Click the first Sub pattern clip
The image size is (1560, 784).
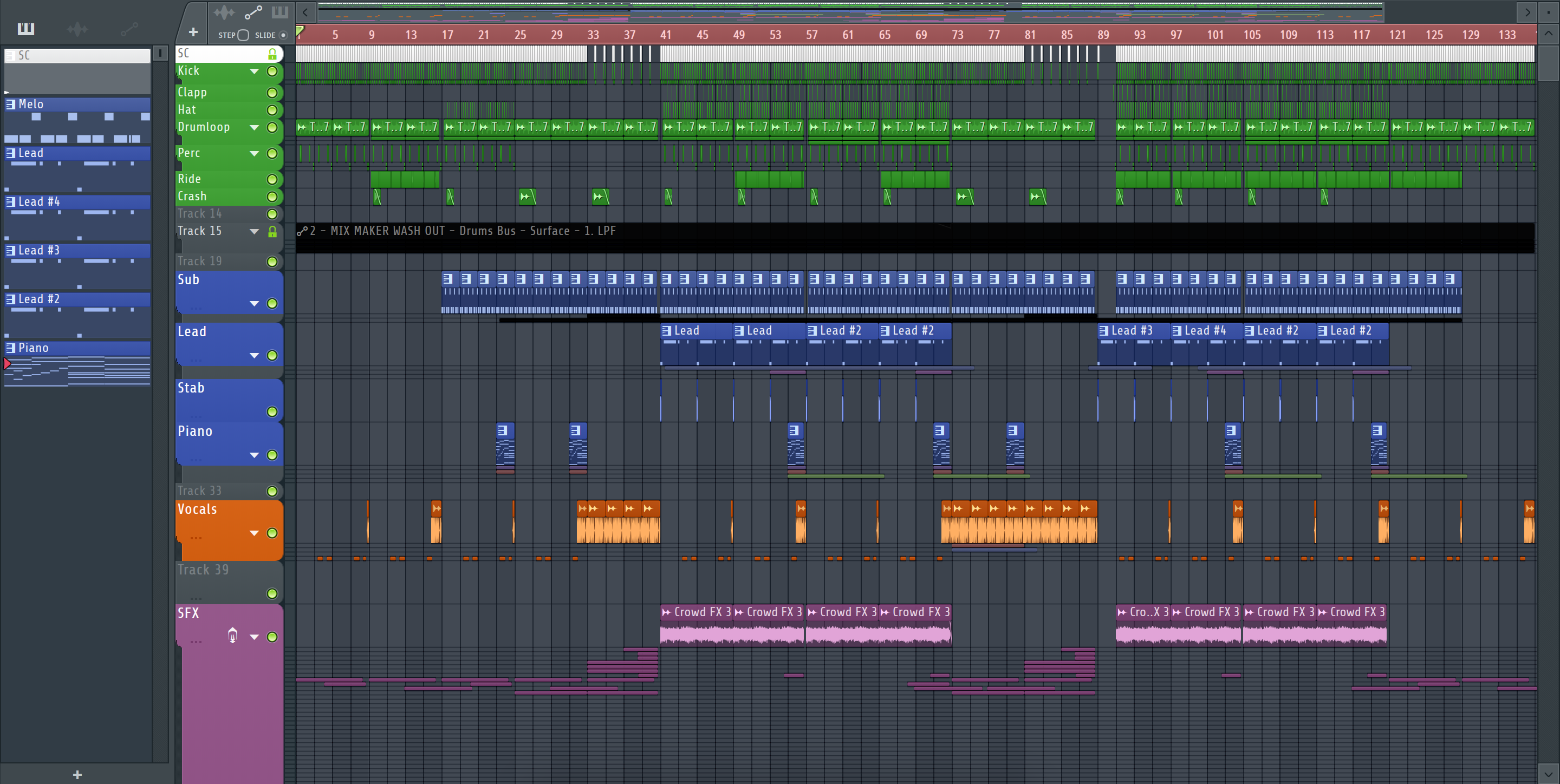pyautogui.click(x=451, y=292)
